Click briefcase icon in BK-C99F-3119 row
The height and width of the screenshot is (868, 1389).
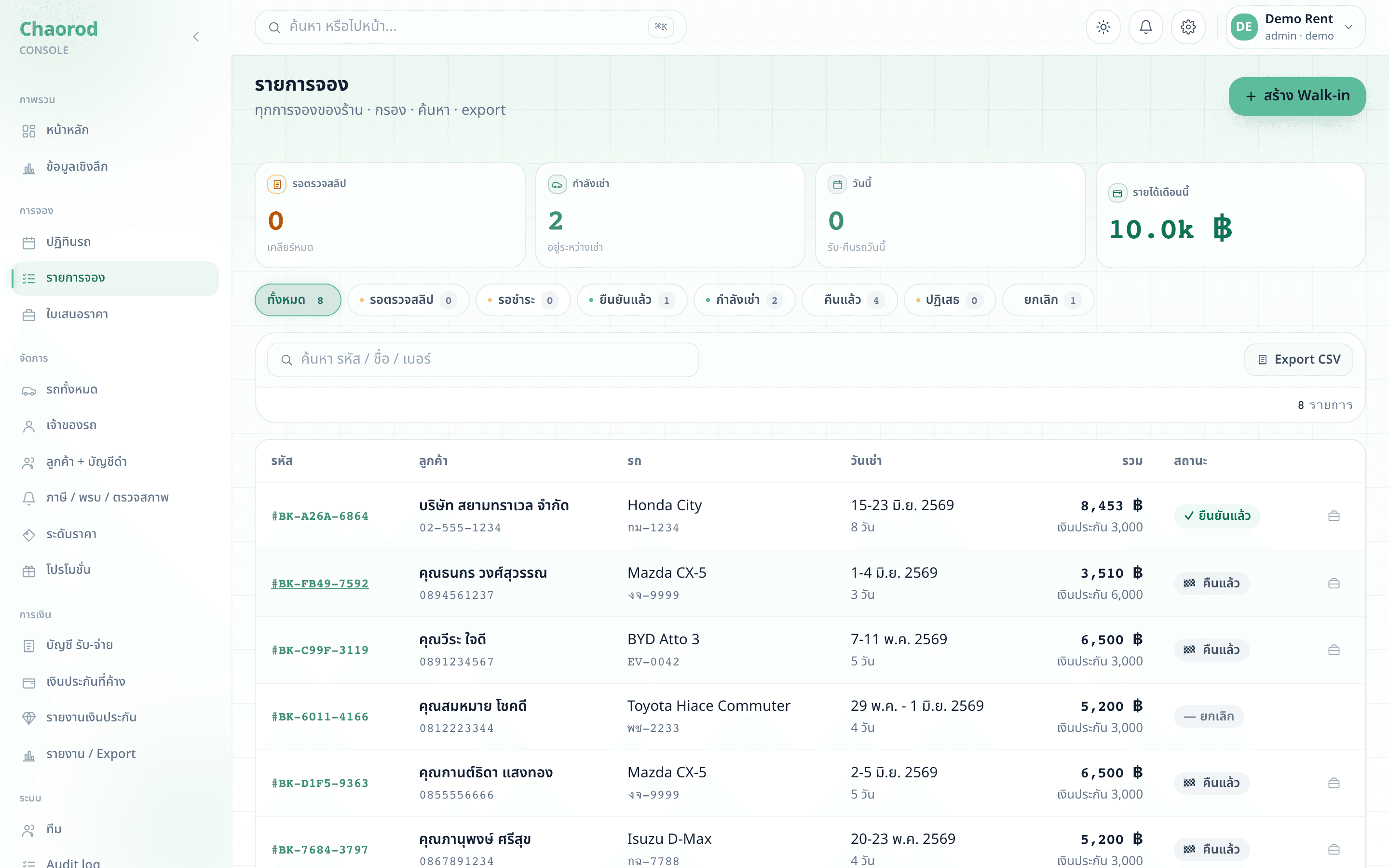click(1334, 650)
